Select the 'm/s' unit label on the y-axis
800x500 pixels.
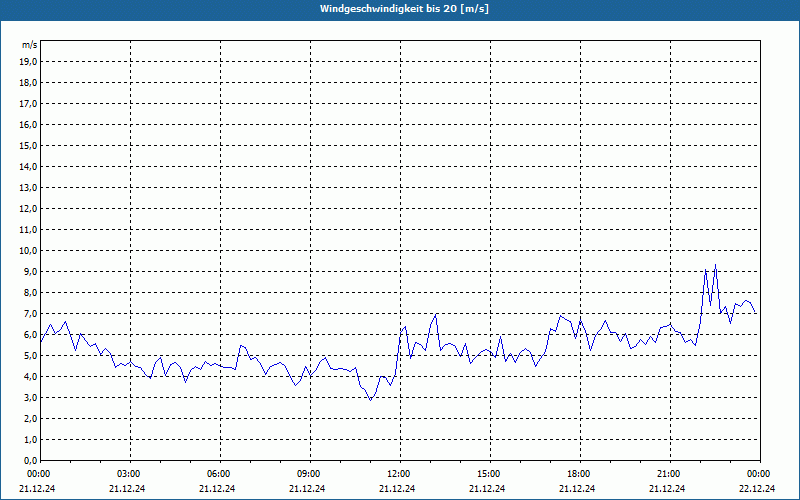pos(30,45)
